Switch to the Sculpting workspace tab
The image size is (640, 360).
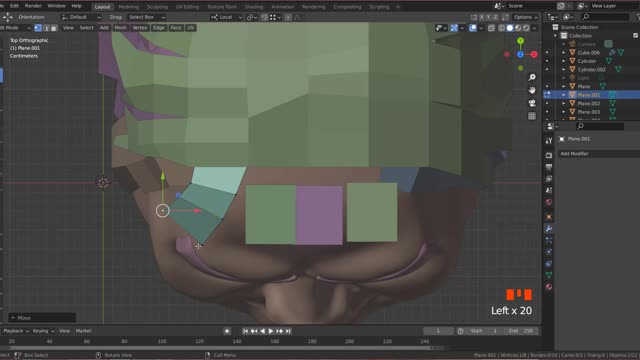[157, 7]
